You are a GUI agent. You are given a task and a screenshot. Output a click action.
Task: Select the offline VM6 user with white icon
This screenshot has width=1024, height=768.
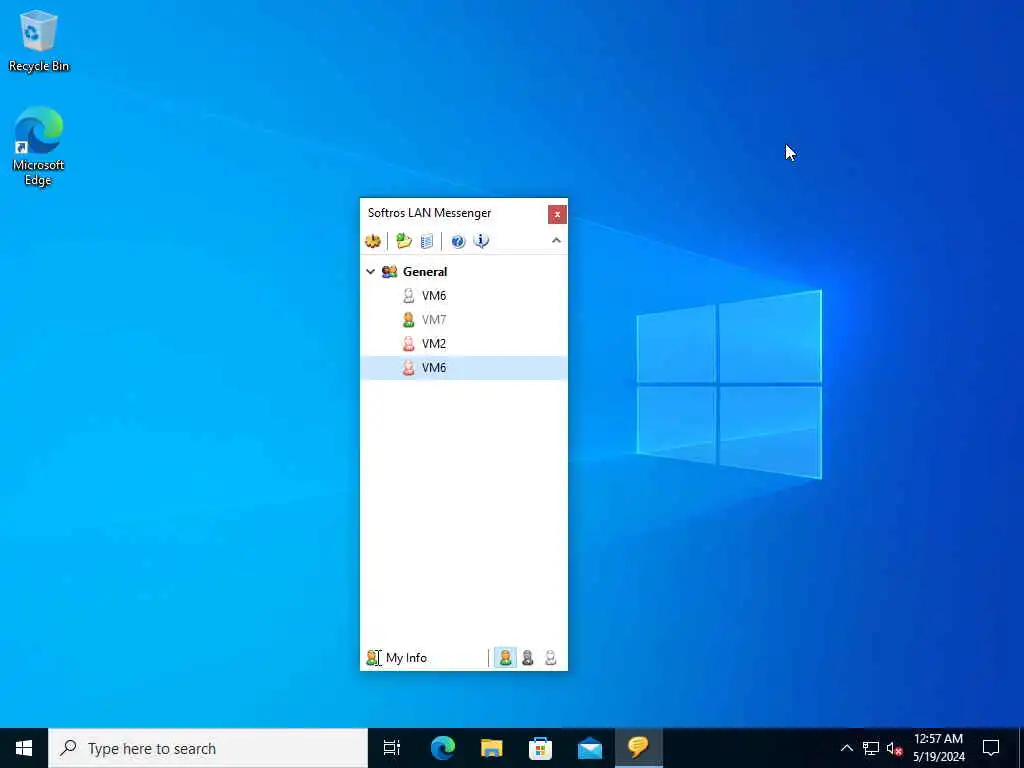click(464, 296)
